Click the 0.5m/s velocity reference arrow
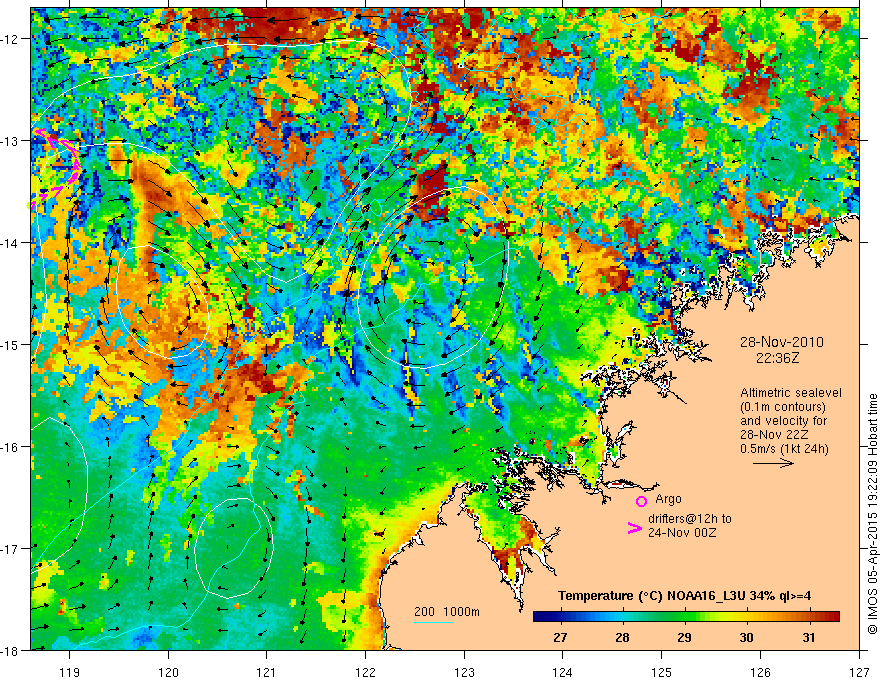 pyautogui.click(x=773, y=463)
